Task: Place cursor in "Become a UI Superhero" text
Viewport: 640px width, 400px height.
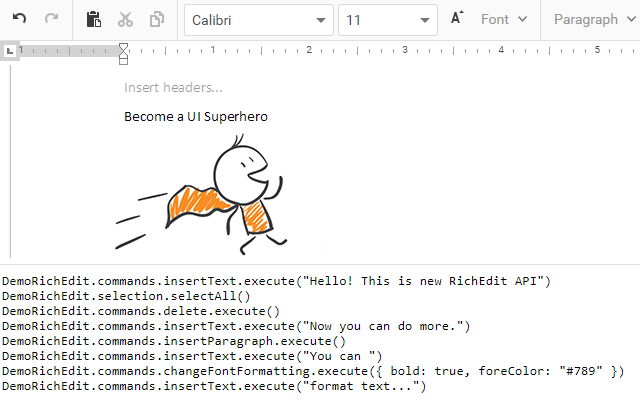Action: coord(195,117)
